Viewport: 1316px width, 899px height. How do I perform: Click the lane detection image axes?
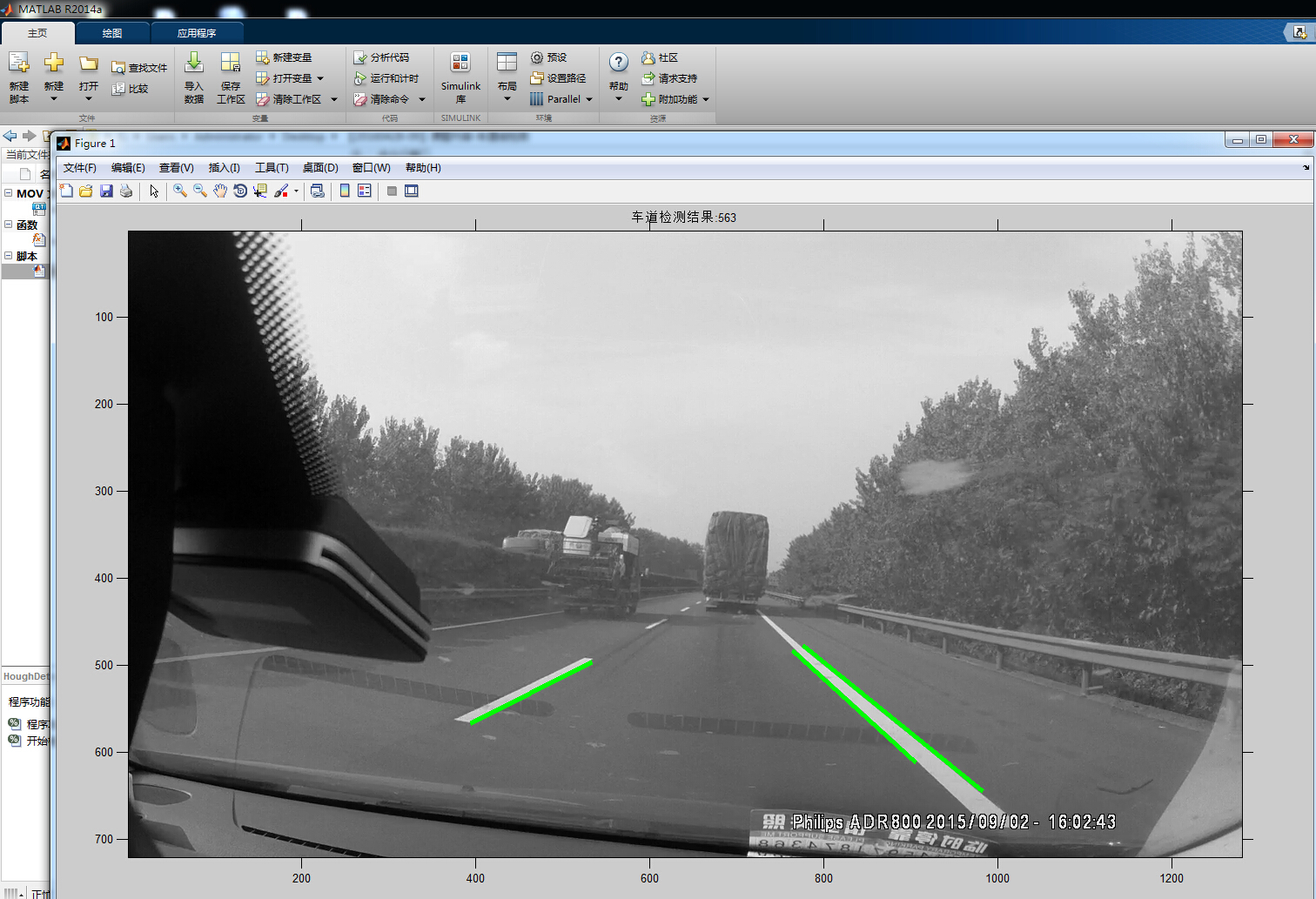coord(685,544)
